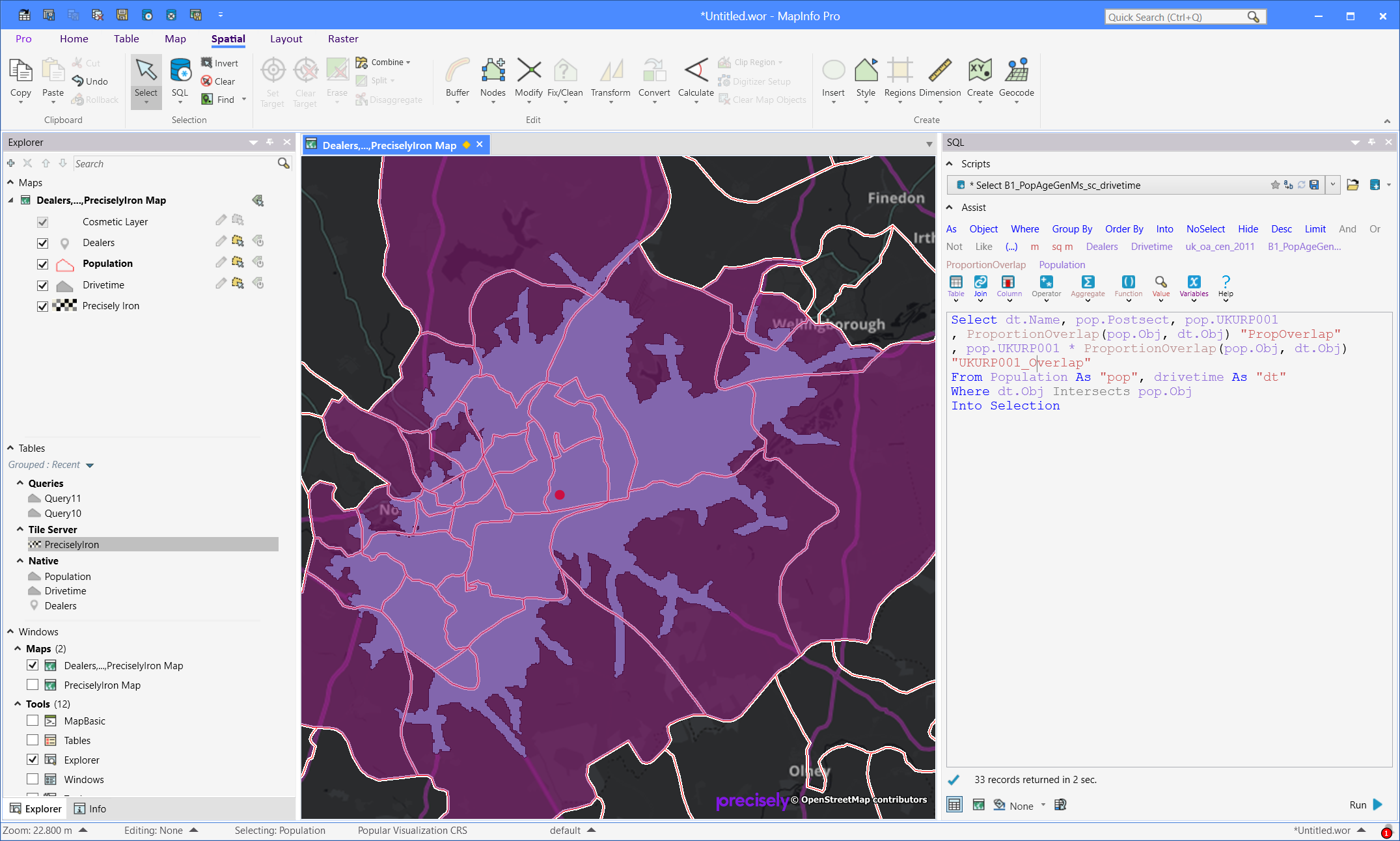The image size is (1400, 841).
Task: Enable the MapBasic tool window checkbox
Action: tap(33, 721)
